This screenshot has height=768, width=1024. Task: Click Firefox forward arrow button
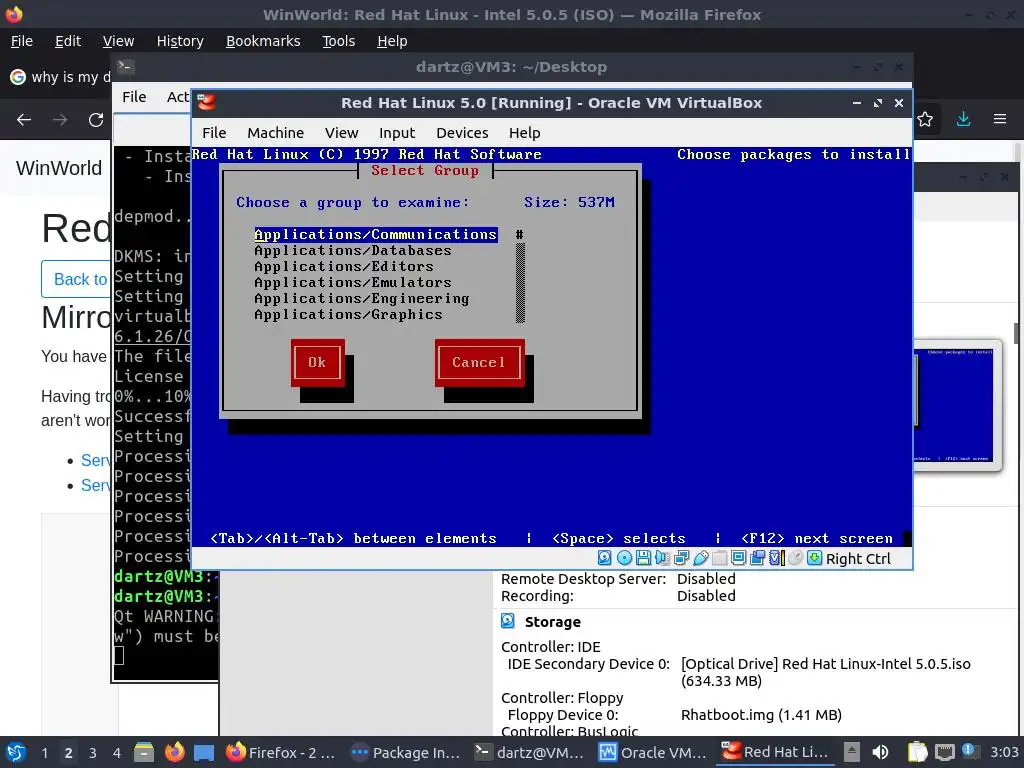click(x=60, y=120)
